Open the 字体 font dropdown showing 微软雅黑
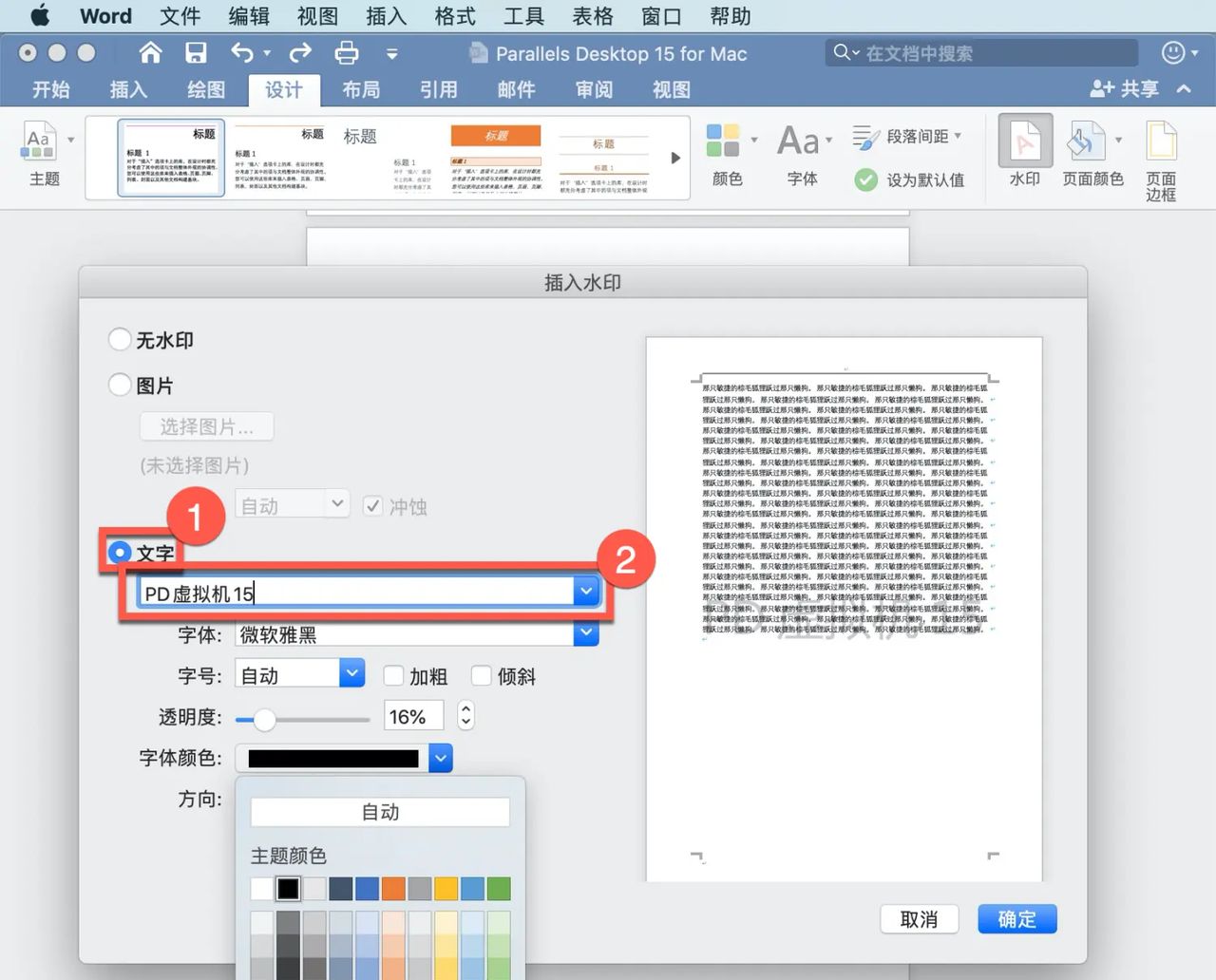 tap(586, 633)
